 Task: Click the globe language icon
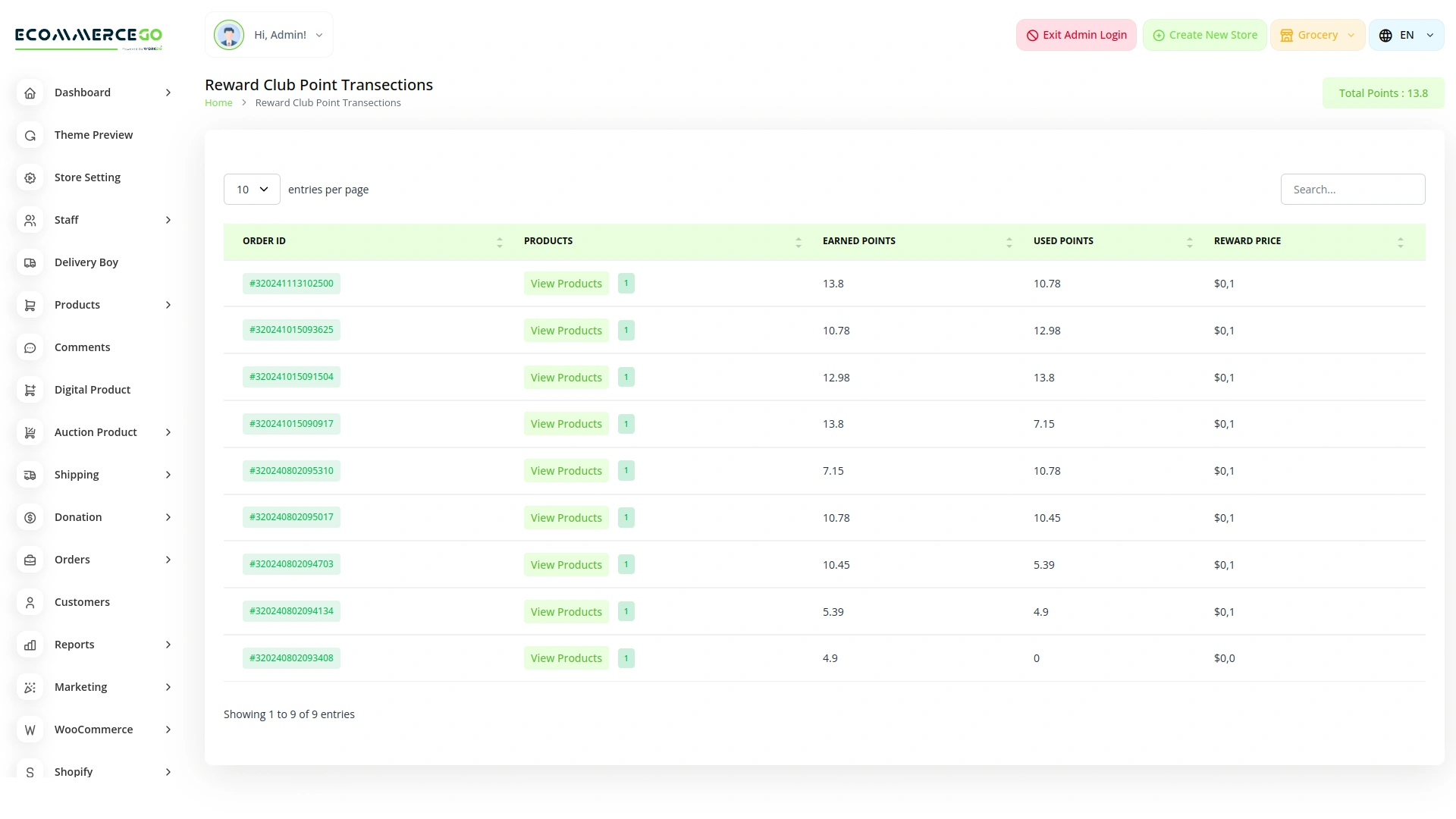[1385, 35]
